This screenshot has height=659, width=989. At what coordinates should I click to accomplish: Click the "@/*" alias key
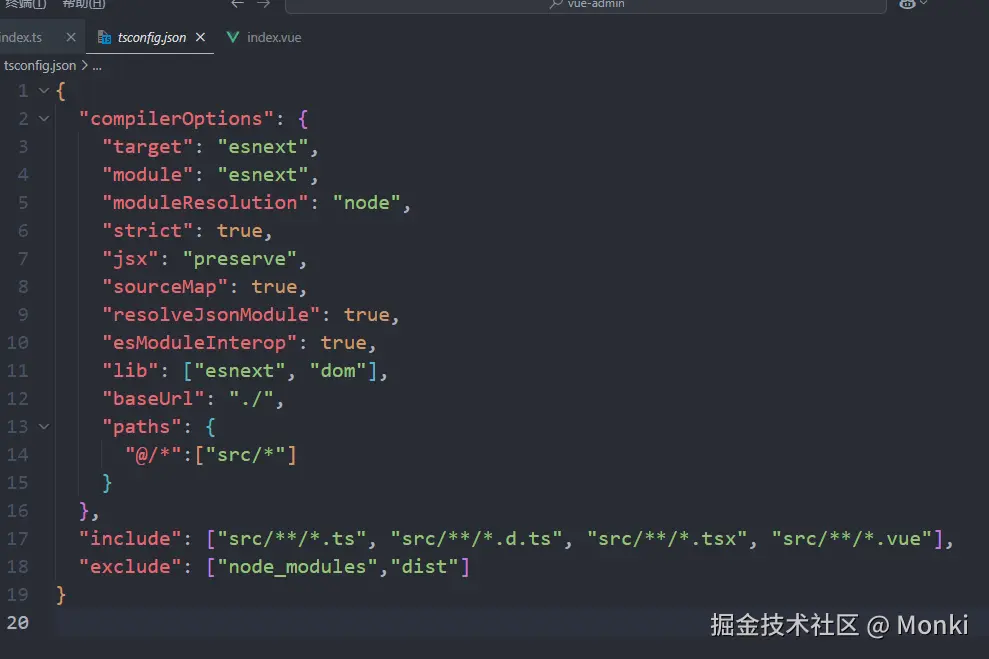(154, 455)
